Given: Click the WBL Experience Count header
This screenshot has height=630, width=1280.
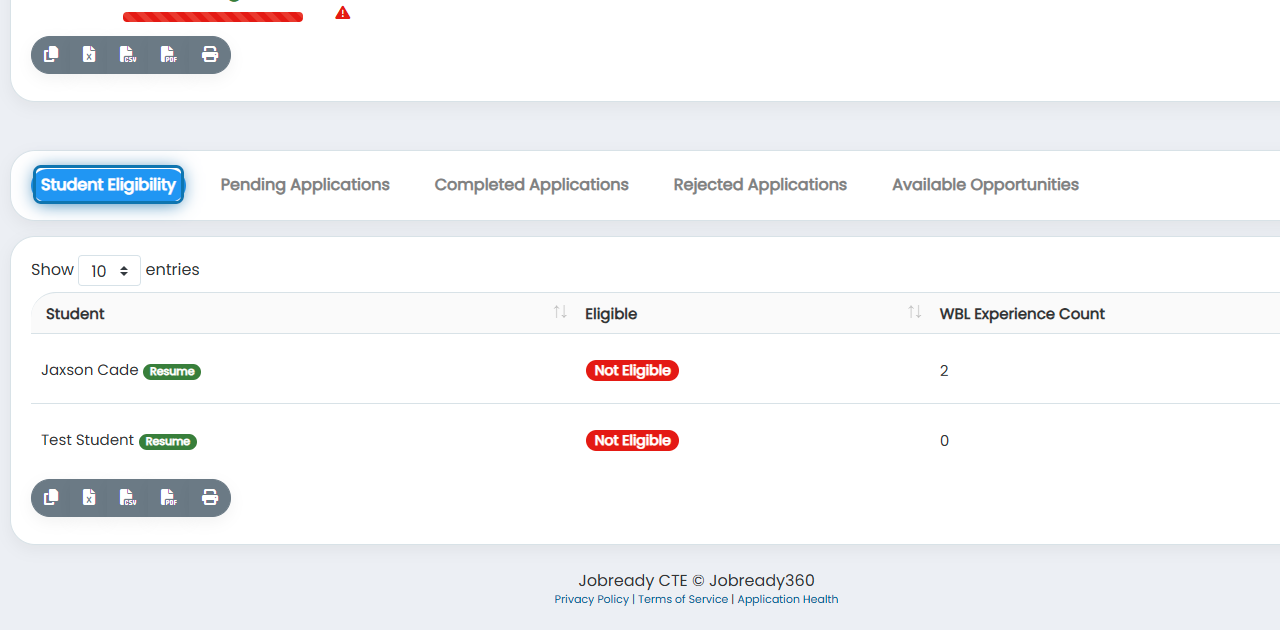Looking at the screenshot, I should tap(1022, 314).
